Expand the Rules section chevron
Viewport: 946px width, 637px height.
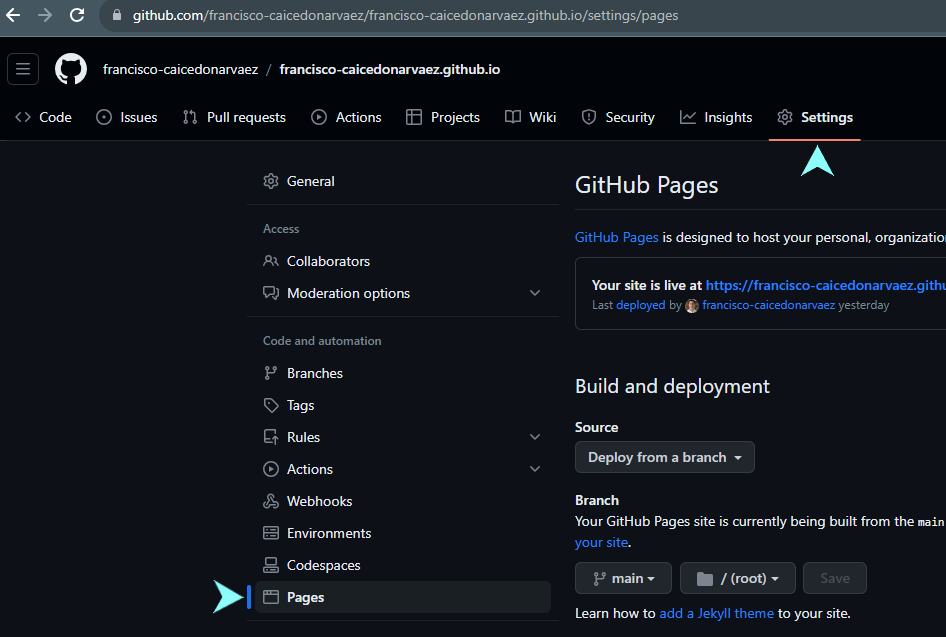pos(535,437)
